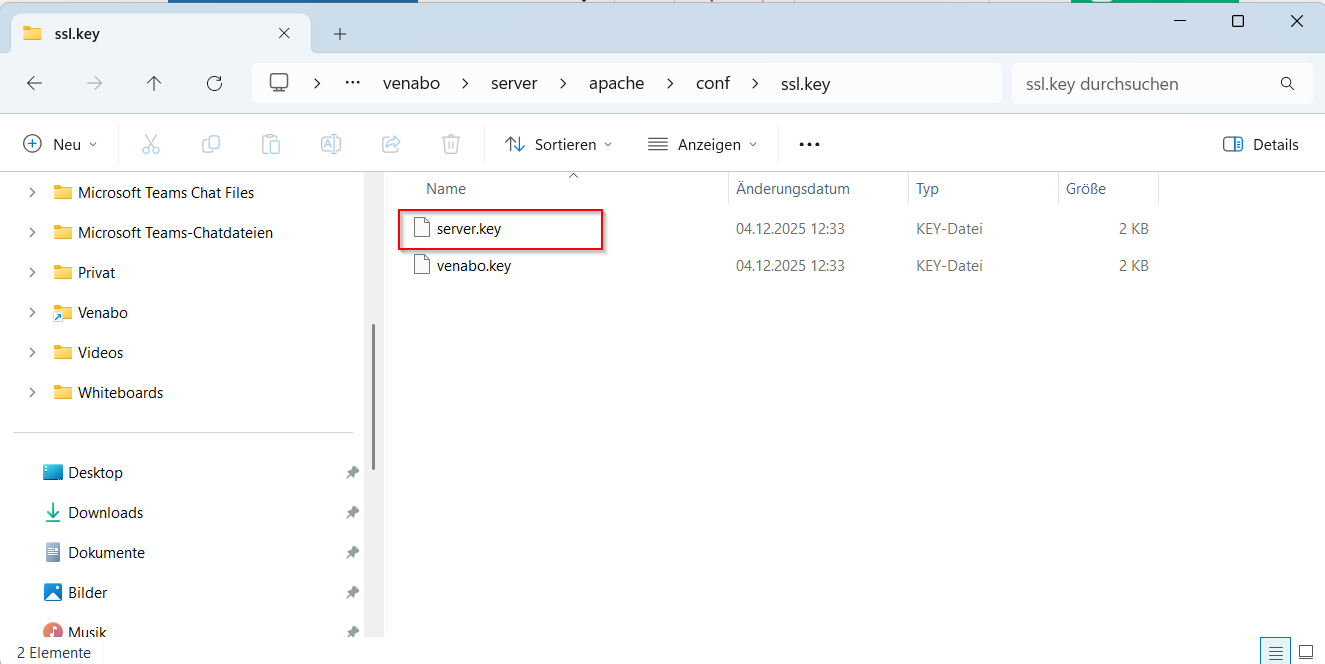Click the apache breadcrumb segment
The width and height of the screenshot is (1325, 664).
(x=616, y=84)
